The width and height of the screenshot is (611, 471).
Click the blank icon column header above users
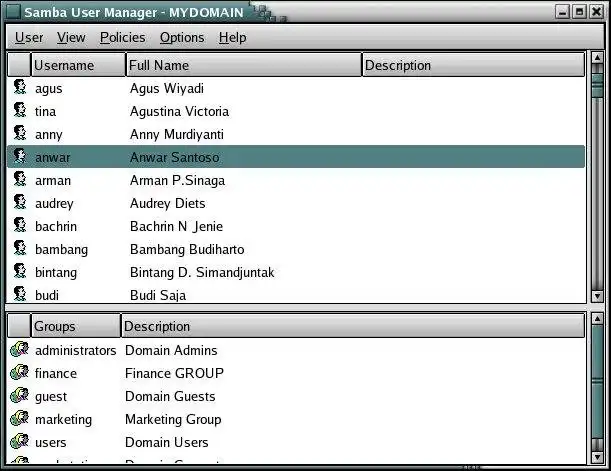click(x=19, y=65)
